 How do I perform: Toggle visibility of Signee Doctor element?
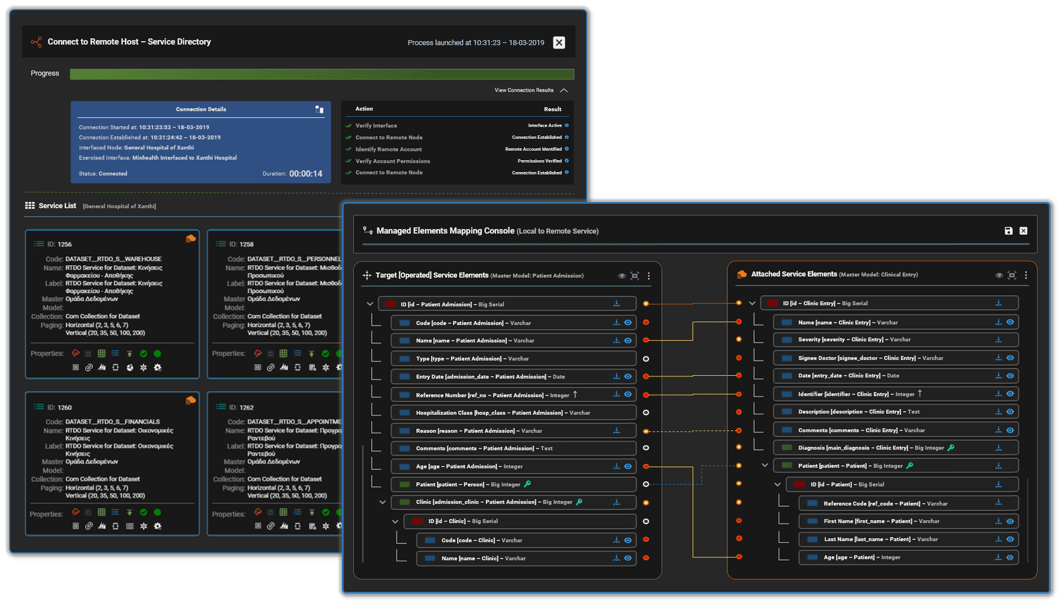(x=1010, y=358)
